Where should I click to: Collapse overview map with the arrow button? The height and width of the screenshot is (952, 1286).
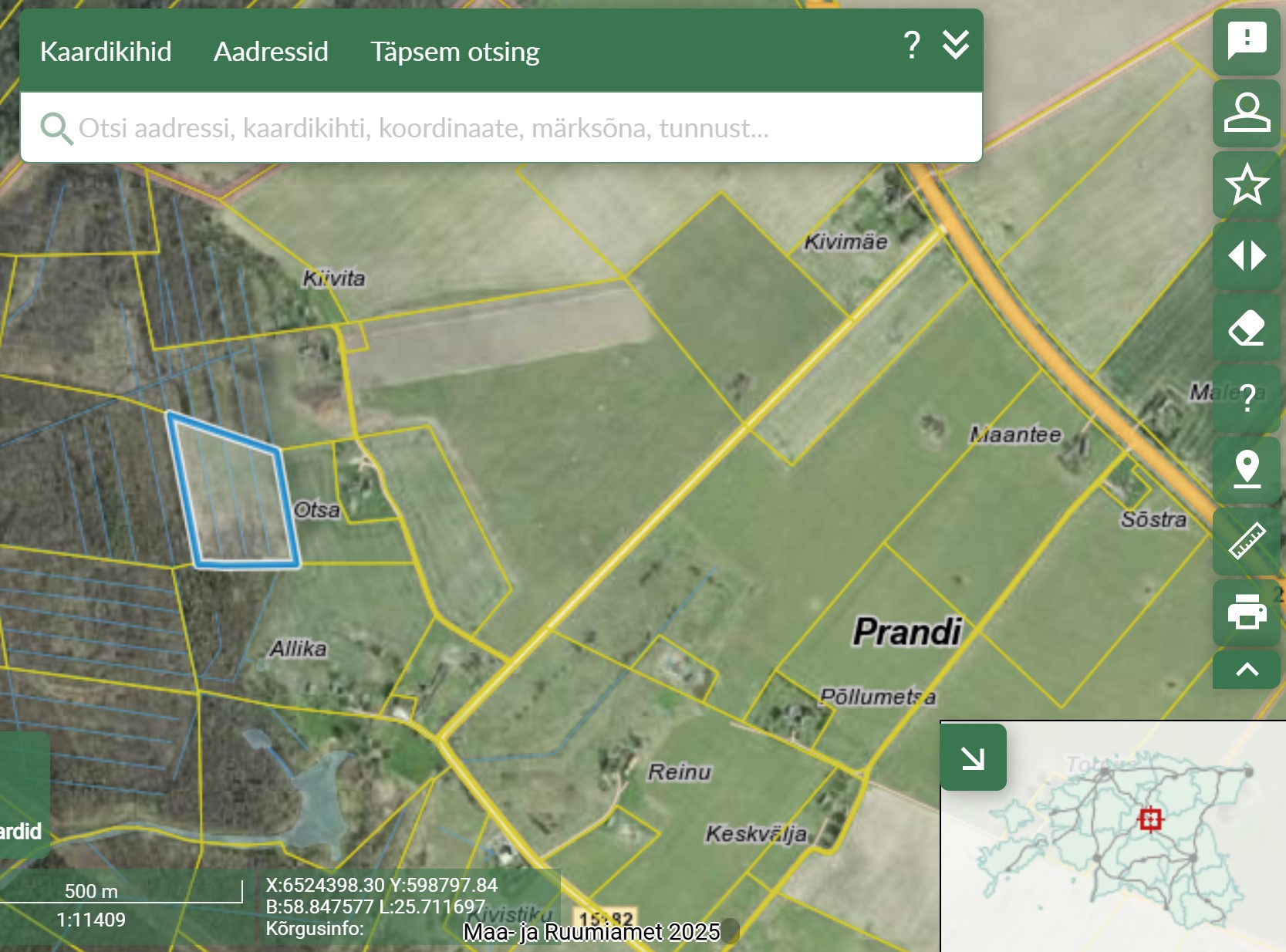(x=973, y=758)
